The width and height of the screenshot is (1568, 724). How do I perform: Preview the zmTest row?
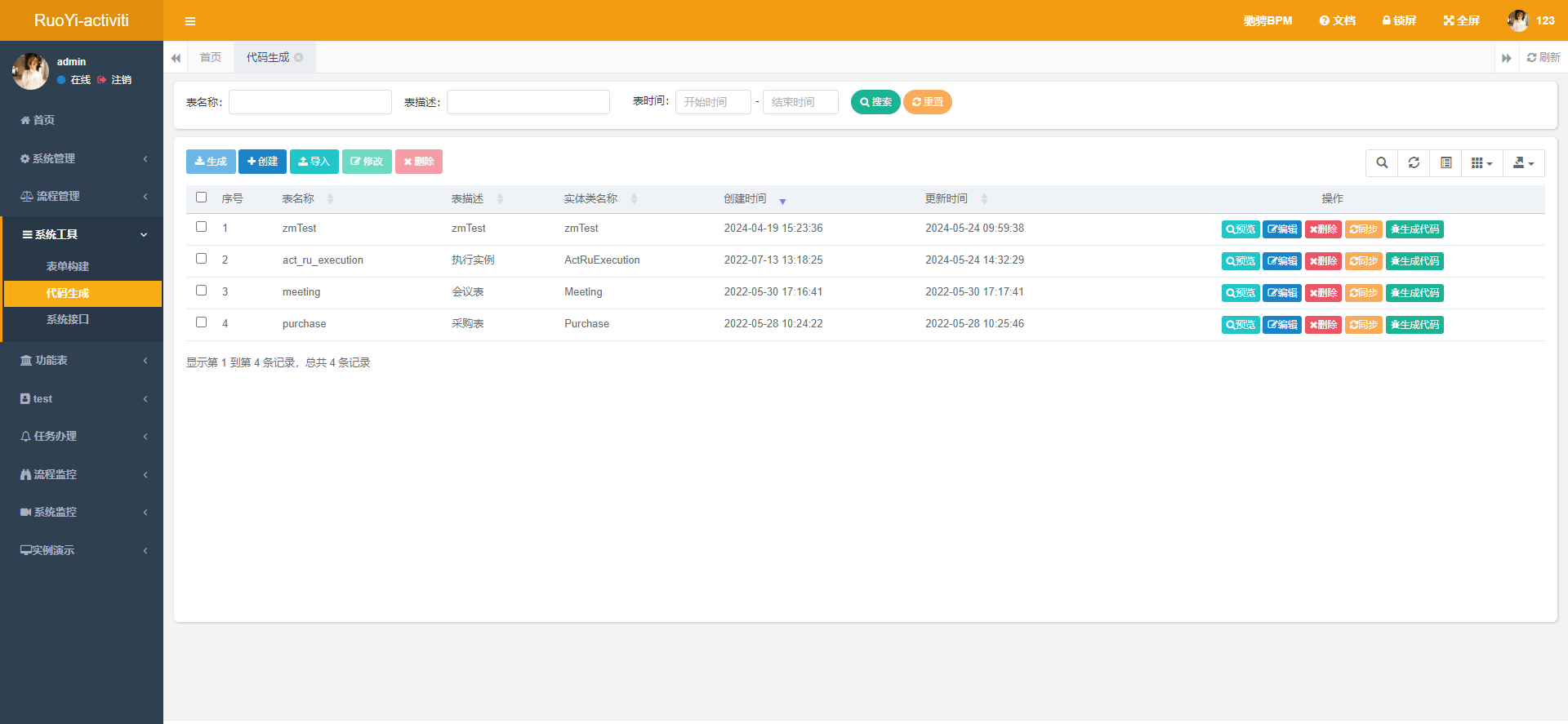pyautogui.click(x=1241, y=229)
